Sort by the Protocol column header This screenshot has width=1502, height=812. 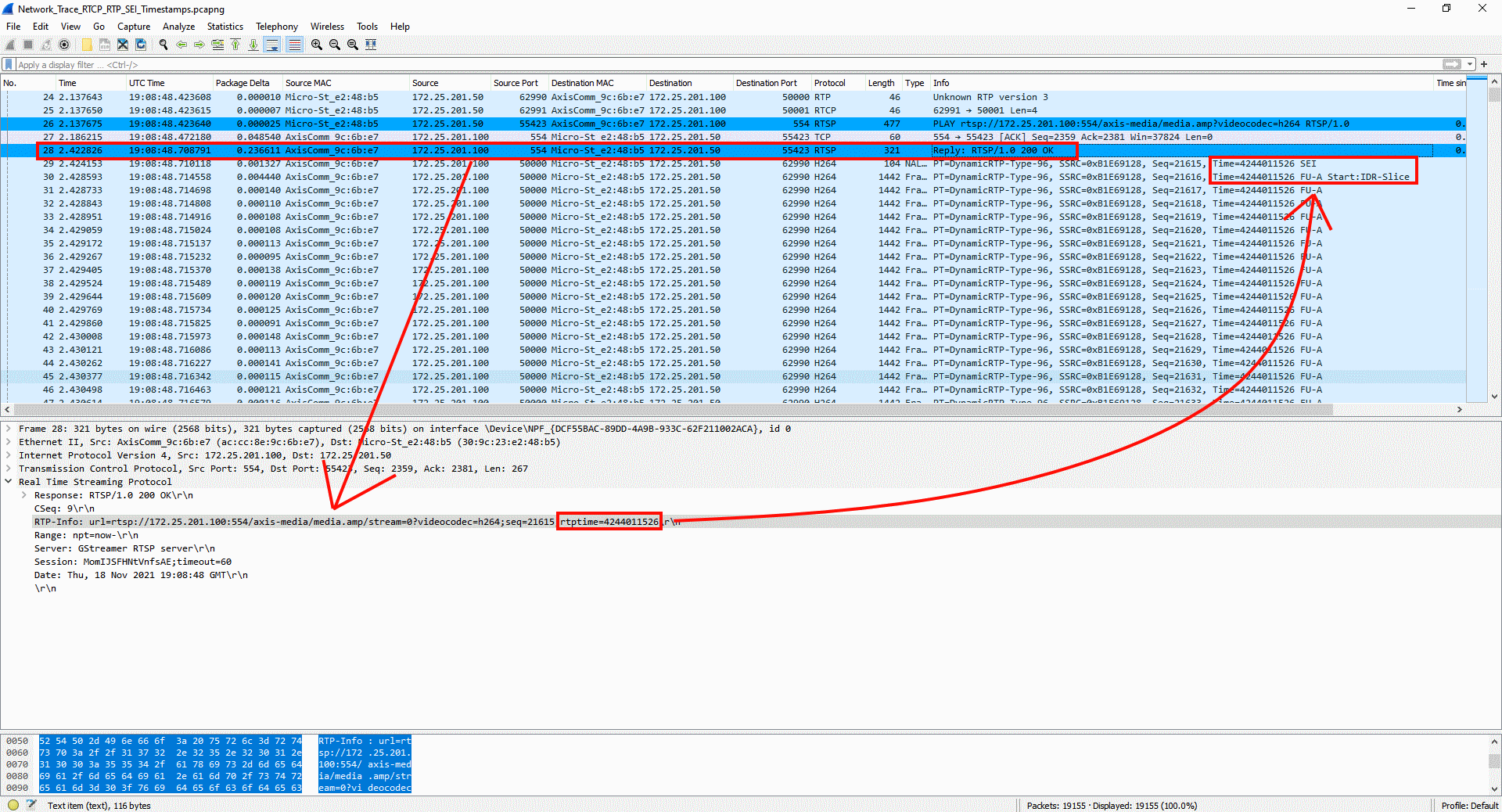tap(838, 83)
